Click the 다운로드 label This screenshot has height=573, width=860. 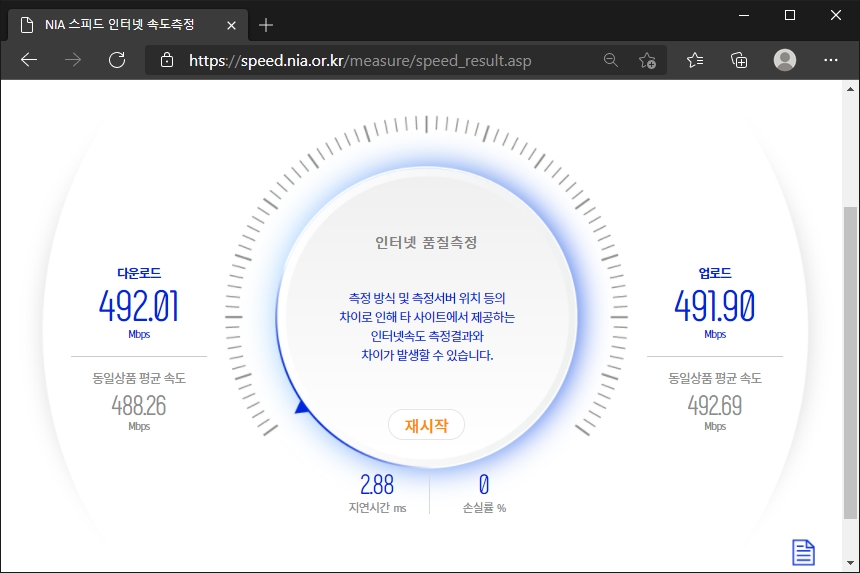click(139, 273)
